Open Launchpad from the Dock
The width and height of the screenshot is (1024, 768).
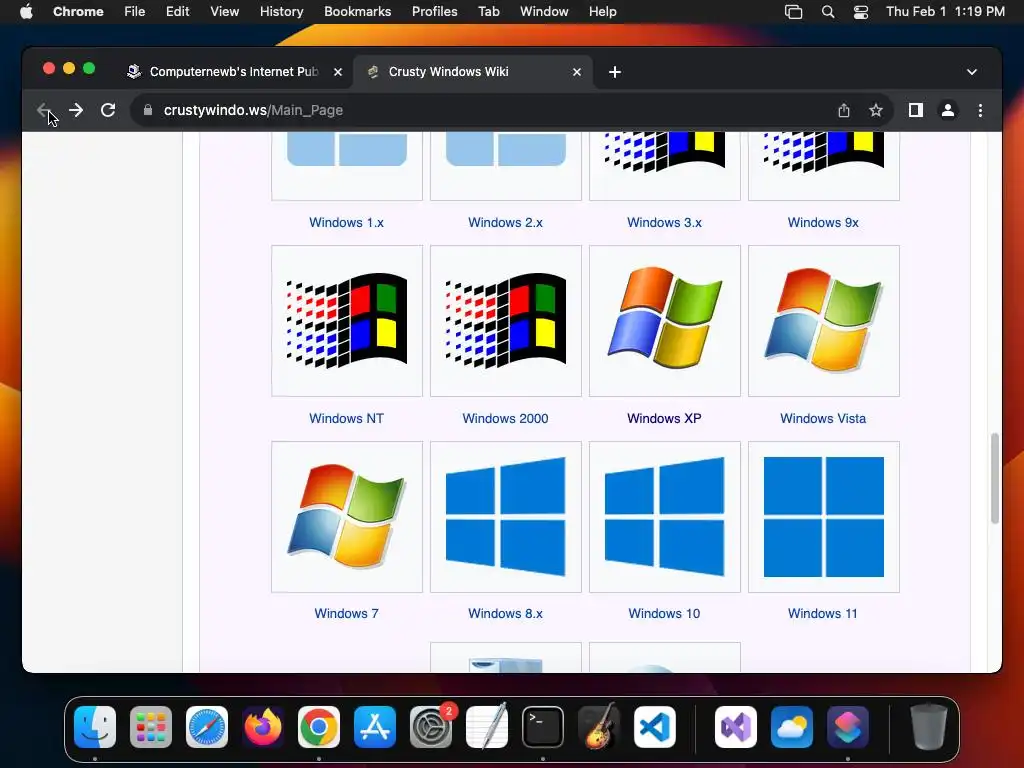pyautogui.click(x=151, y=726)
